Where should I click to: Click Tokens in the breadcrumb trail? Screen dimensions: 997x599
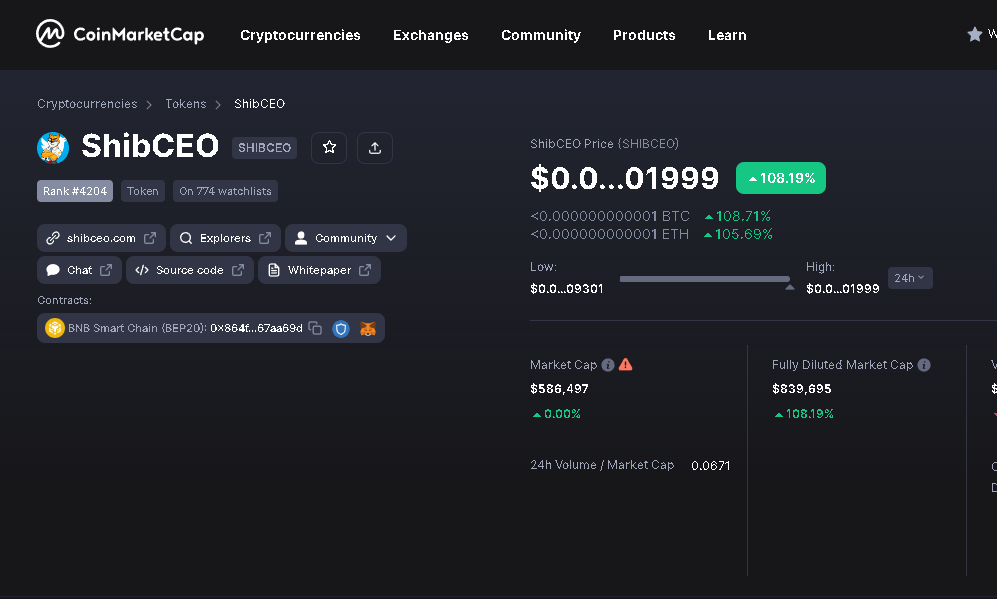point(185,103)
